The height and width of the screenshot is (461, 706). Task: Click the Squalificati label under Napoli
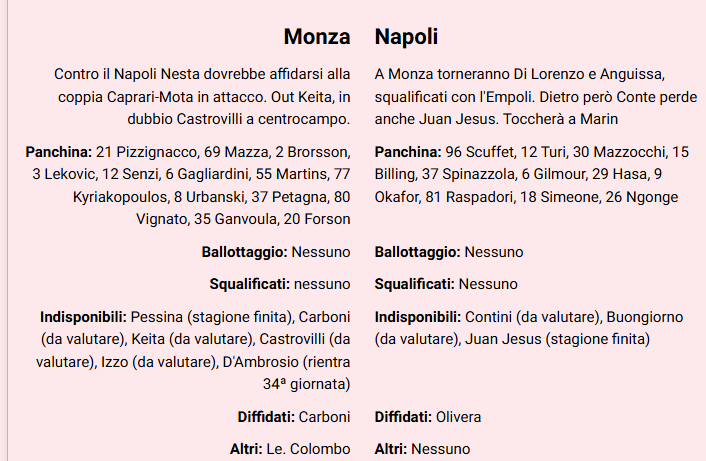point(415,284)
